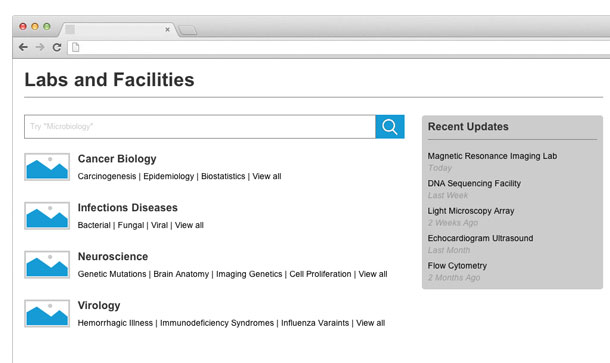Open the Influenza Varaints link

[315, 323]
